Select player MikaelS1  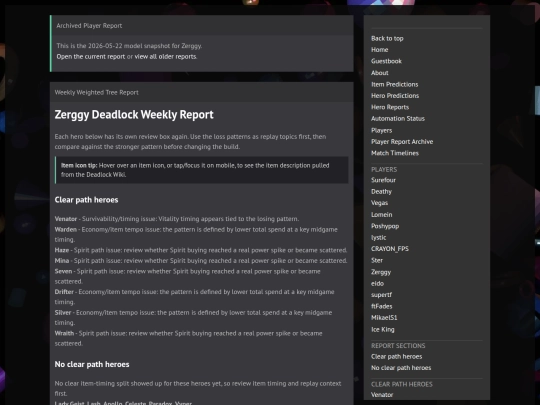click(384, 318)
